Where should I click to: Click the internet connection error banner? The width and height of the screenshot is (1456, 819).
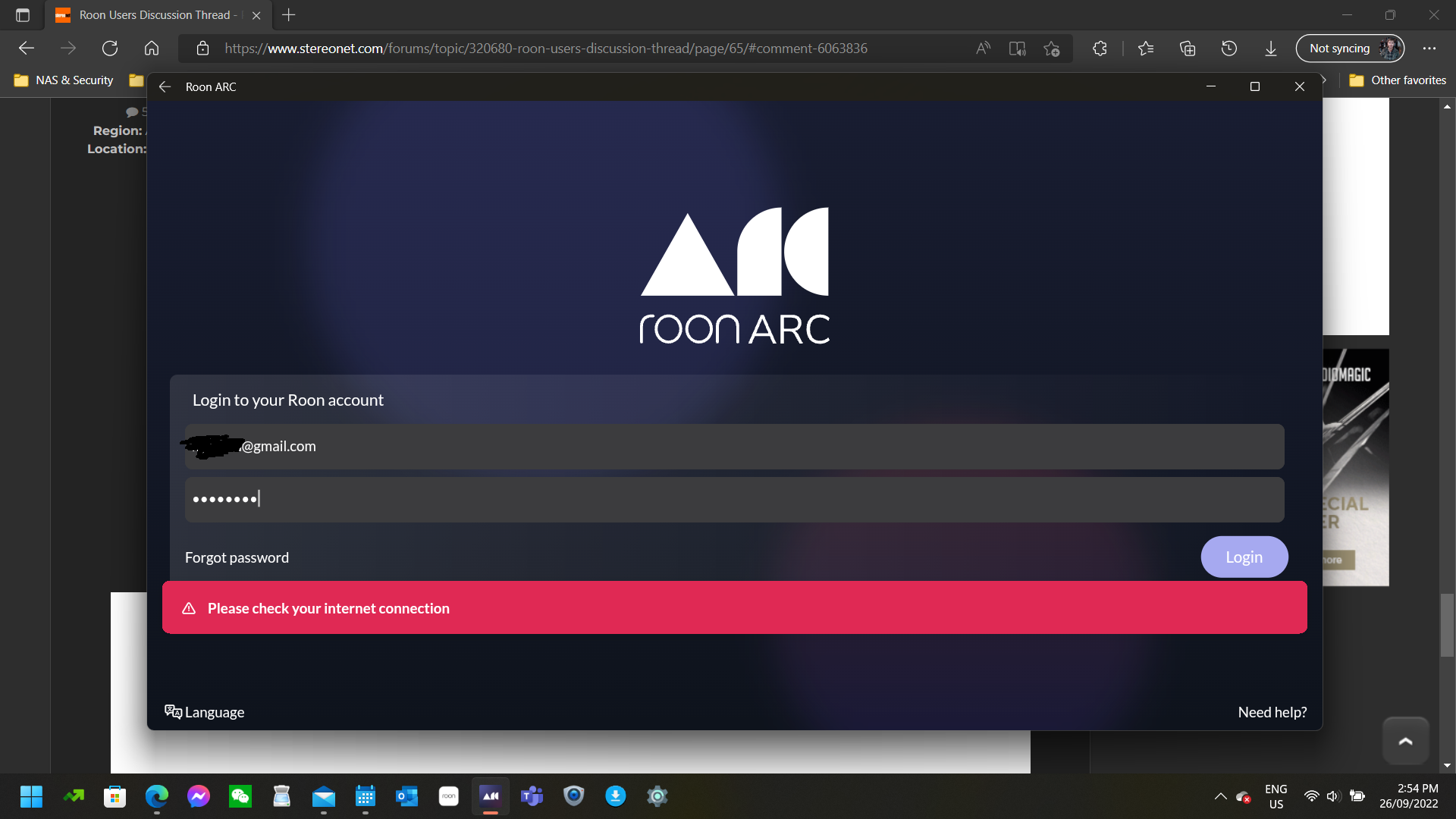point(734,607)
